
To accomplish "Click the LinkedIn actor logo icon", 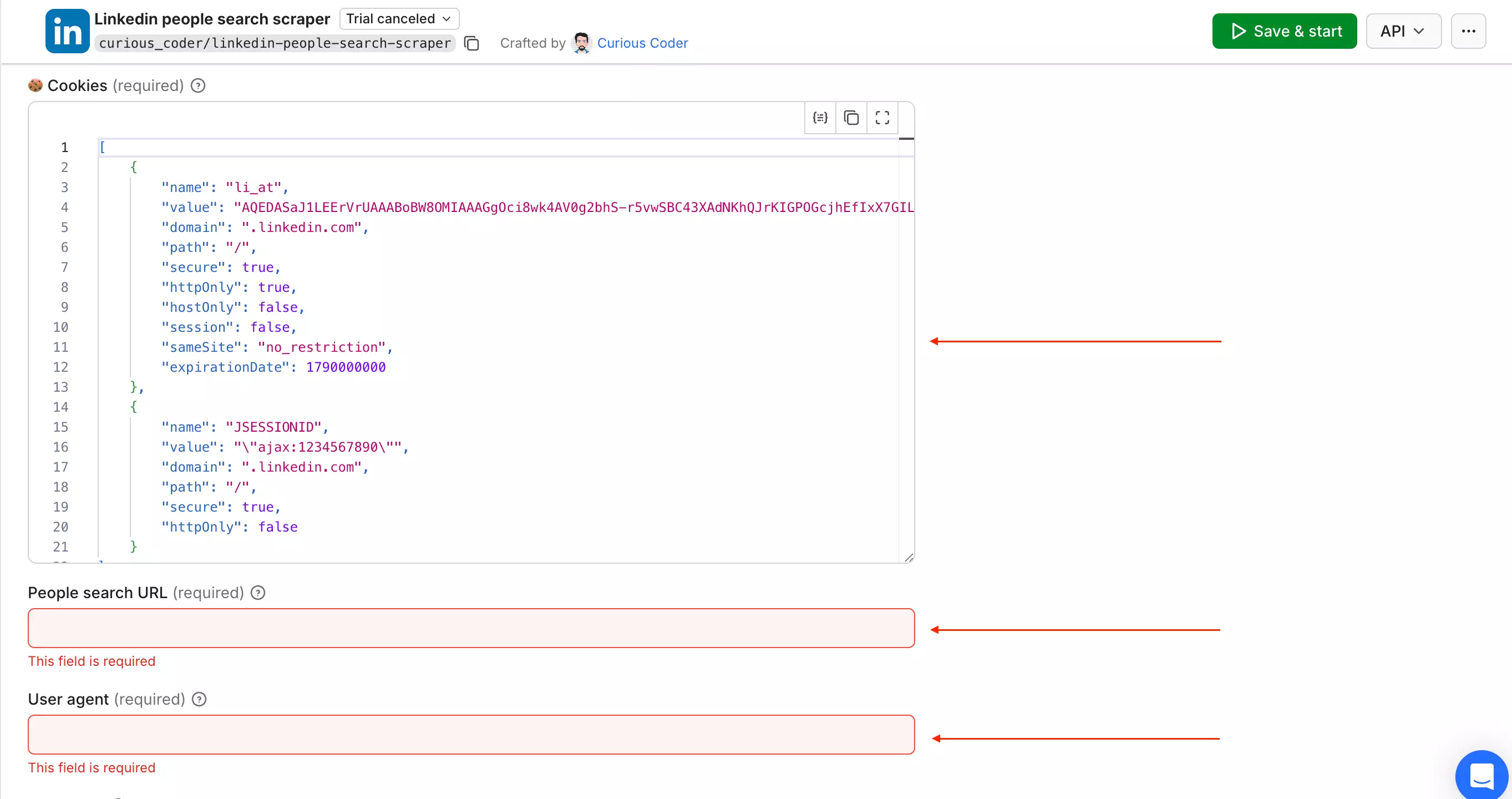I will point(68,31).
